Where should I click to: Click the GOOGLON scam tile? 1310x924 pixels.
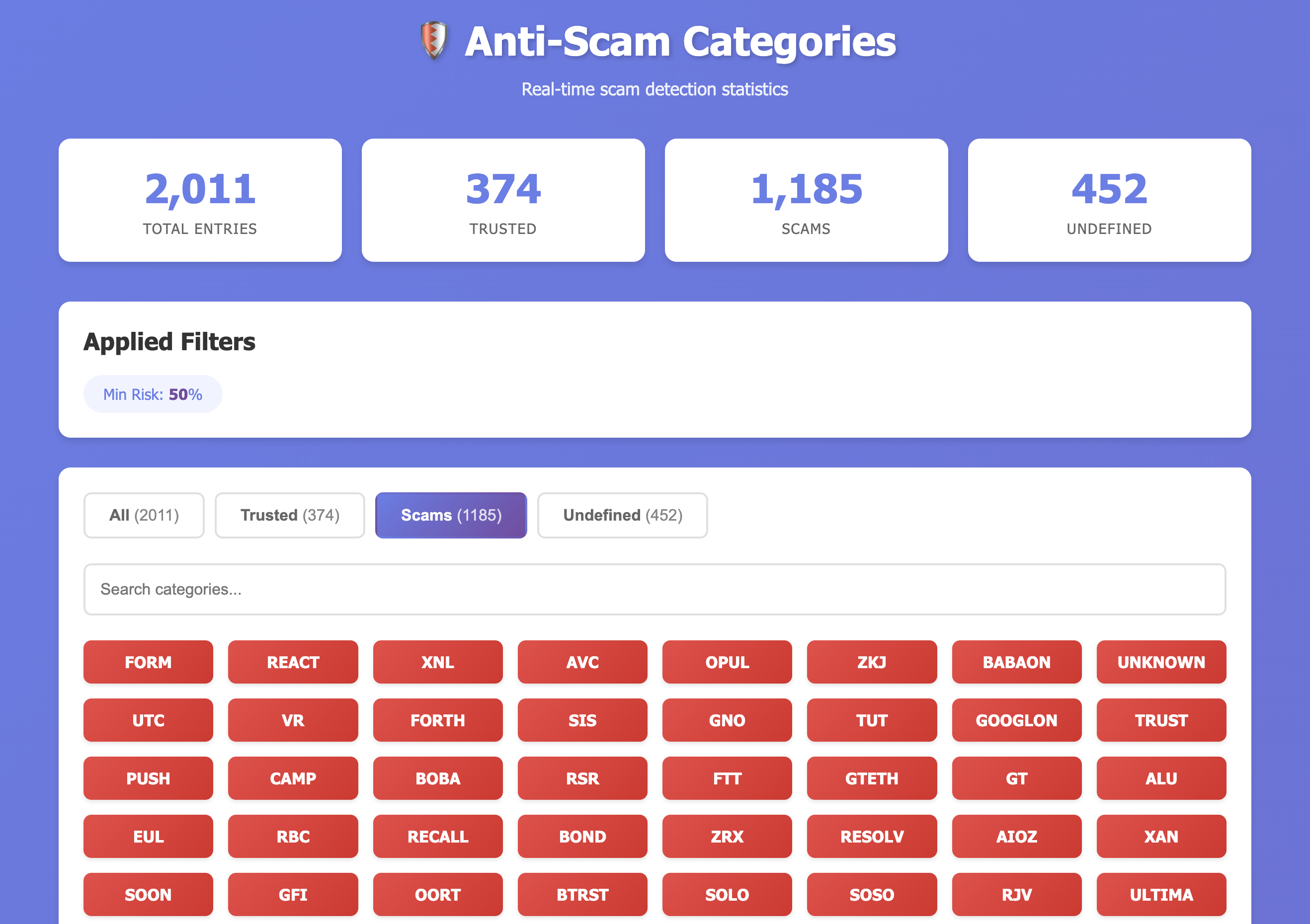pos(1017,720)
